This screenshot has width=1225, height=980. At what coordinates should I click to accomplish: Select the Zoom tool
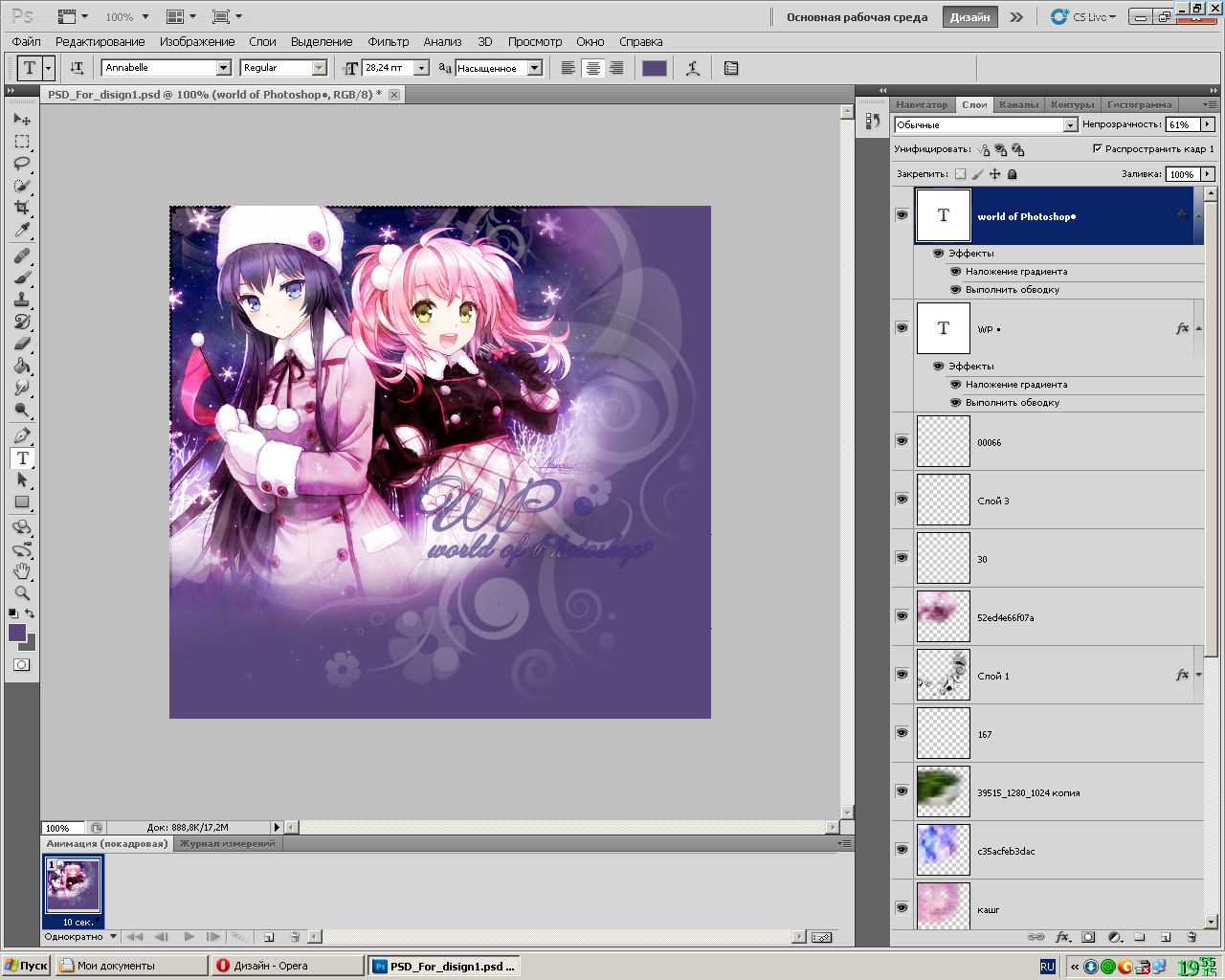(x=22, y=593)
